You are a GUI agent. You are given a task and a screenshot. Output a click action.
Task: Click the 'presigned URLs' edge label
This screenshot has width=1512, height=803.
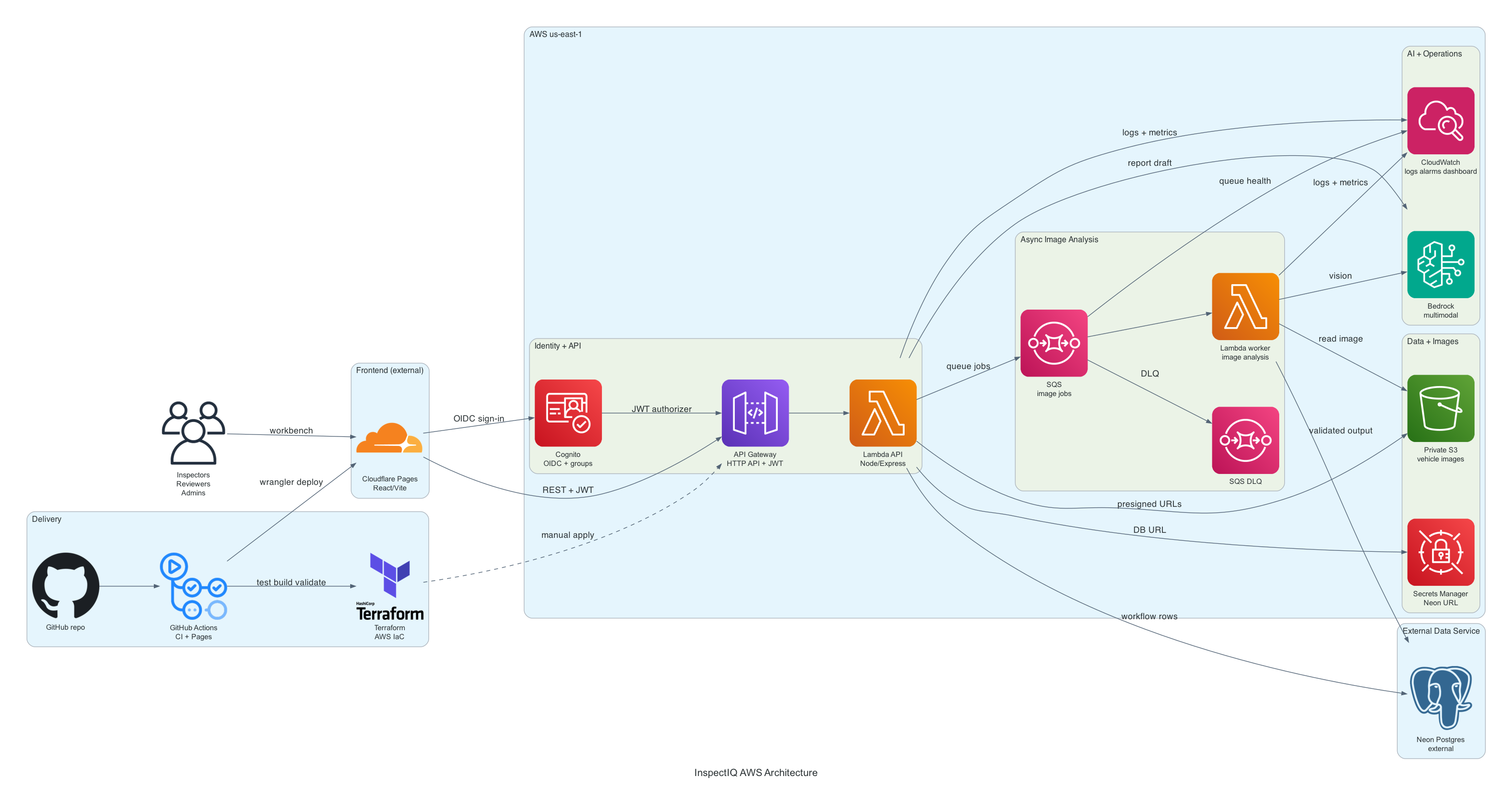click(x=1149, y=504)
